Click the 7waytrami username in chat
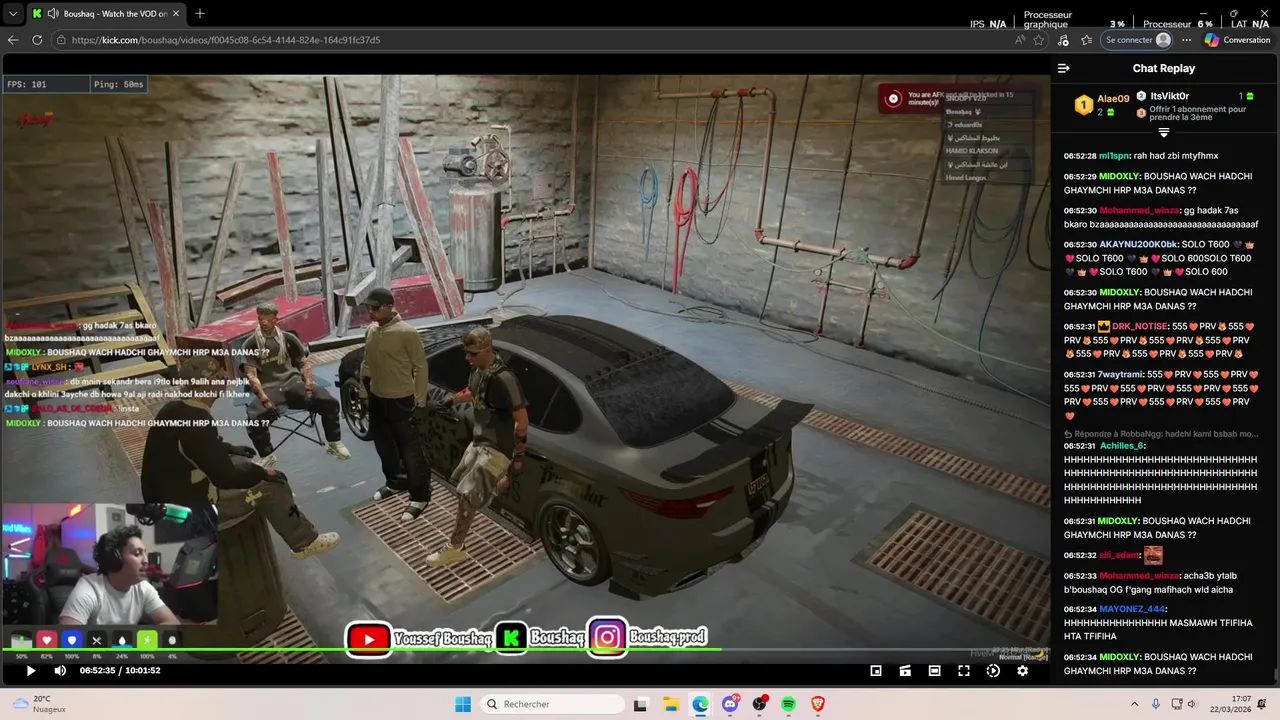Viewport: 1280px width, 720px height. coord(1120,375)
